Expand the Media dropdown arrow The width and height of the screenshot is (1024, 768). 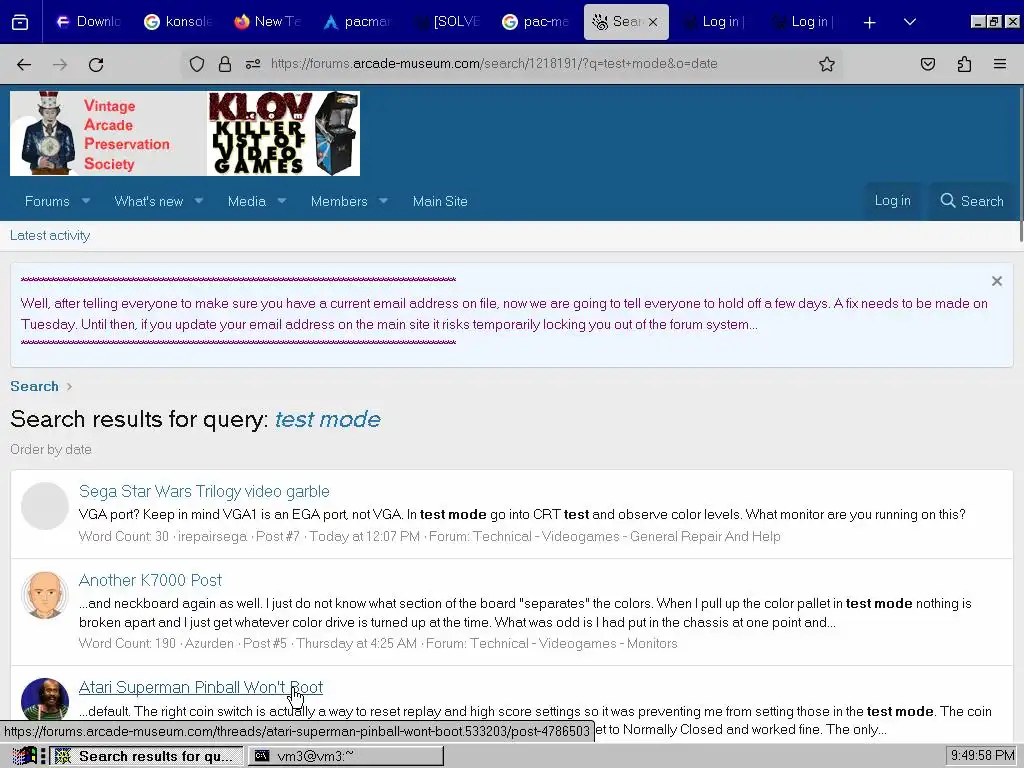point(281,201)
